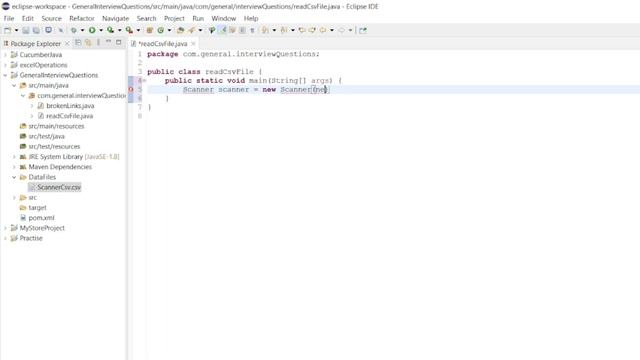Open the External Tools dropdown arrow
The height and width of the screenshot is (360, 640).
(x=138, y=30)
